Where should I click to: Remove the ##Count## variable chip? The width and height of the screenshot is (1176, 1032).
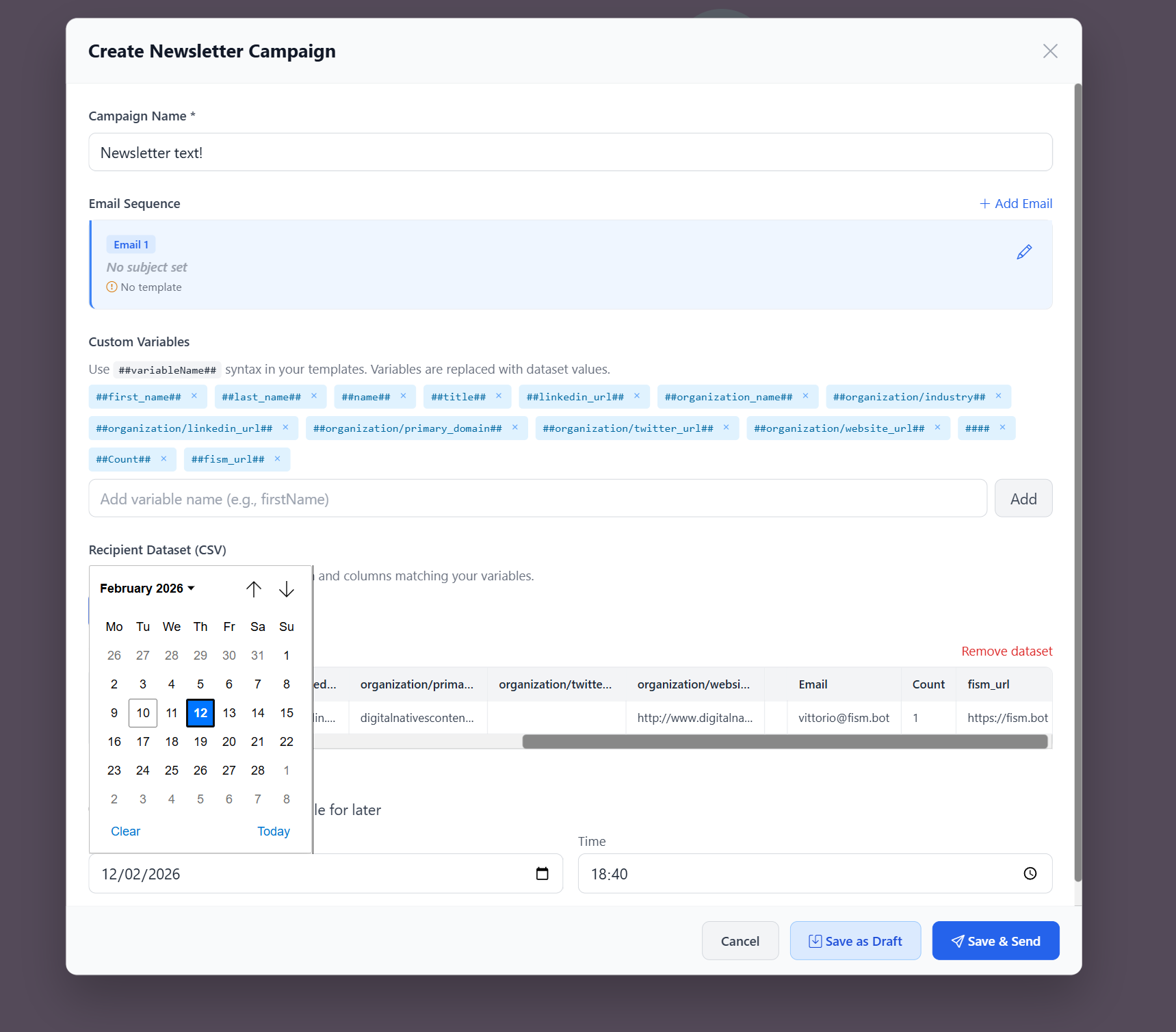click(164, 459)
